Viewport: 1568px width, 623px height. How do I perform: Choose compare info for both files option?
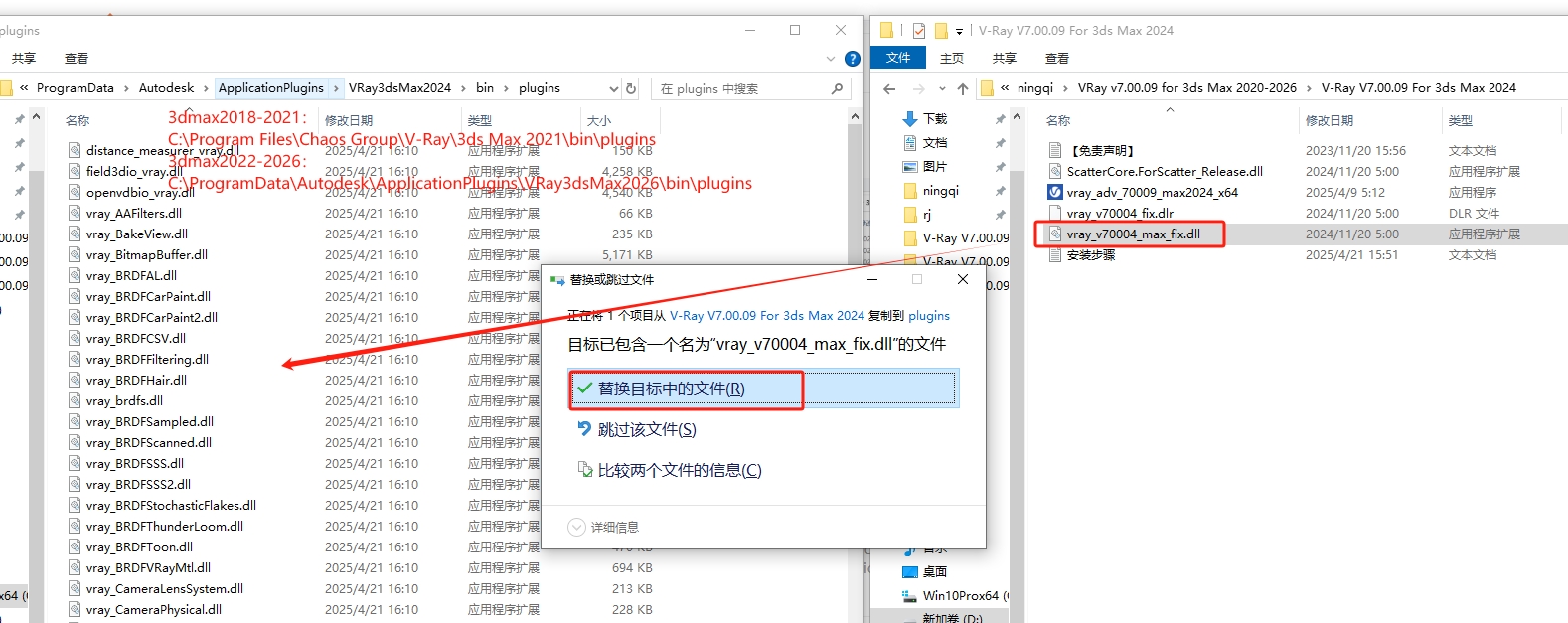pos(670,470)
